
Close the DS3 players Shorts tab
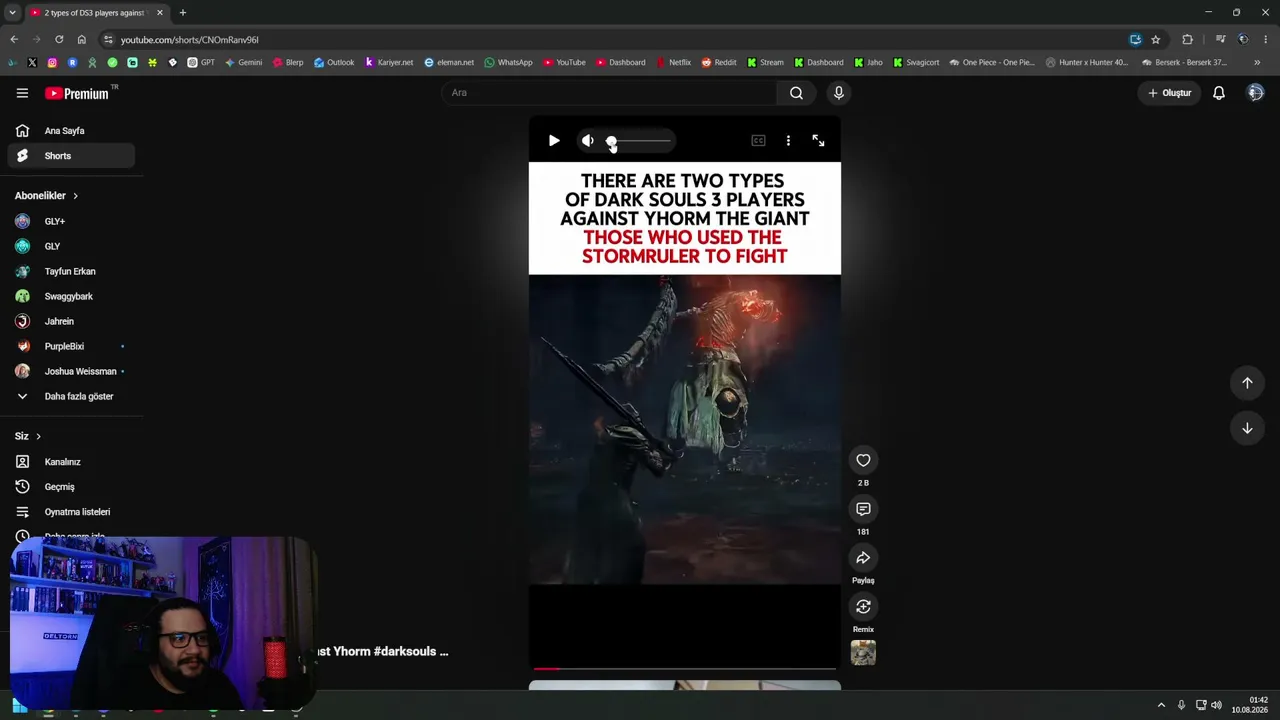tap(159, 13)
